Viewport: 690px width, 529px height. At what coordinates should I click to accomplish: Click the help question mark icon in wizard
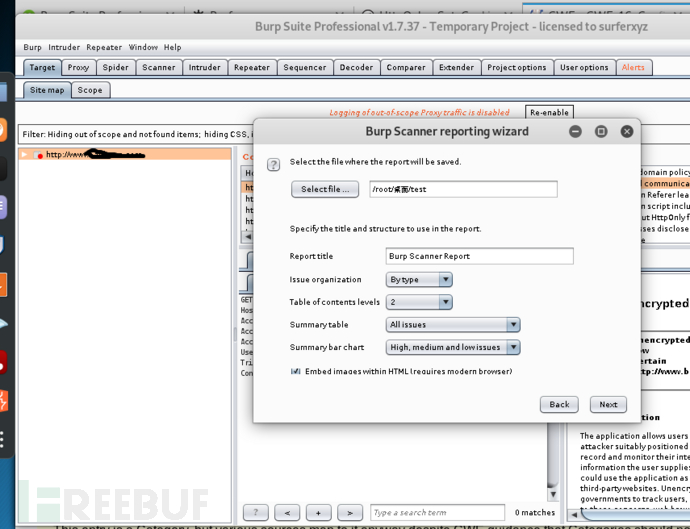(273, 165)
